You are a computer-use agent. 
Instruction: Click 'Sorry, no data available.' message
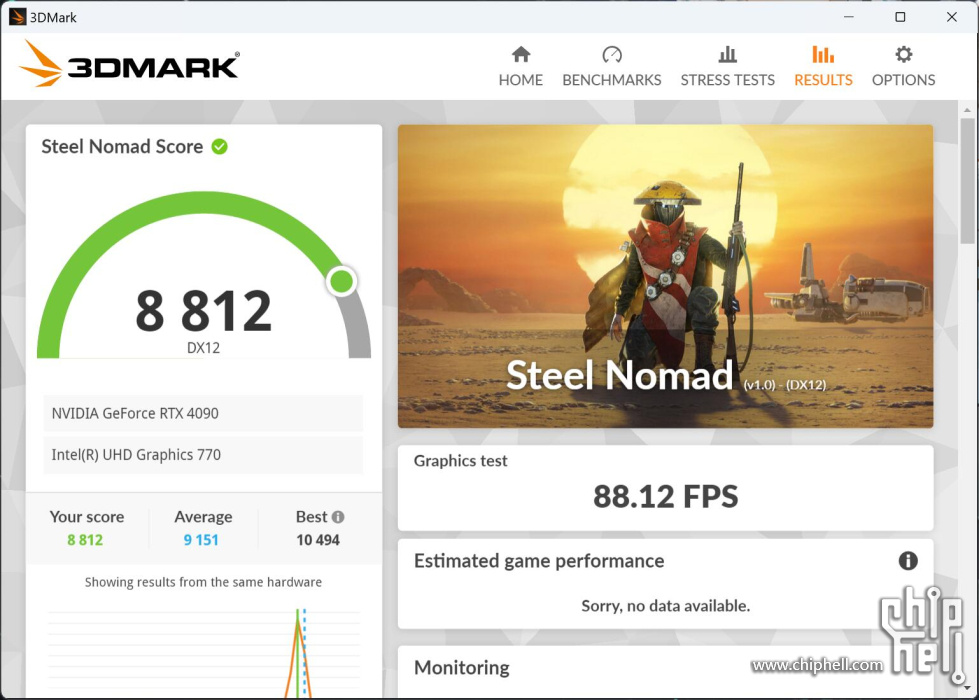coord(666,606)
